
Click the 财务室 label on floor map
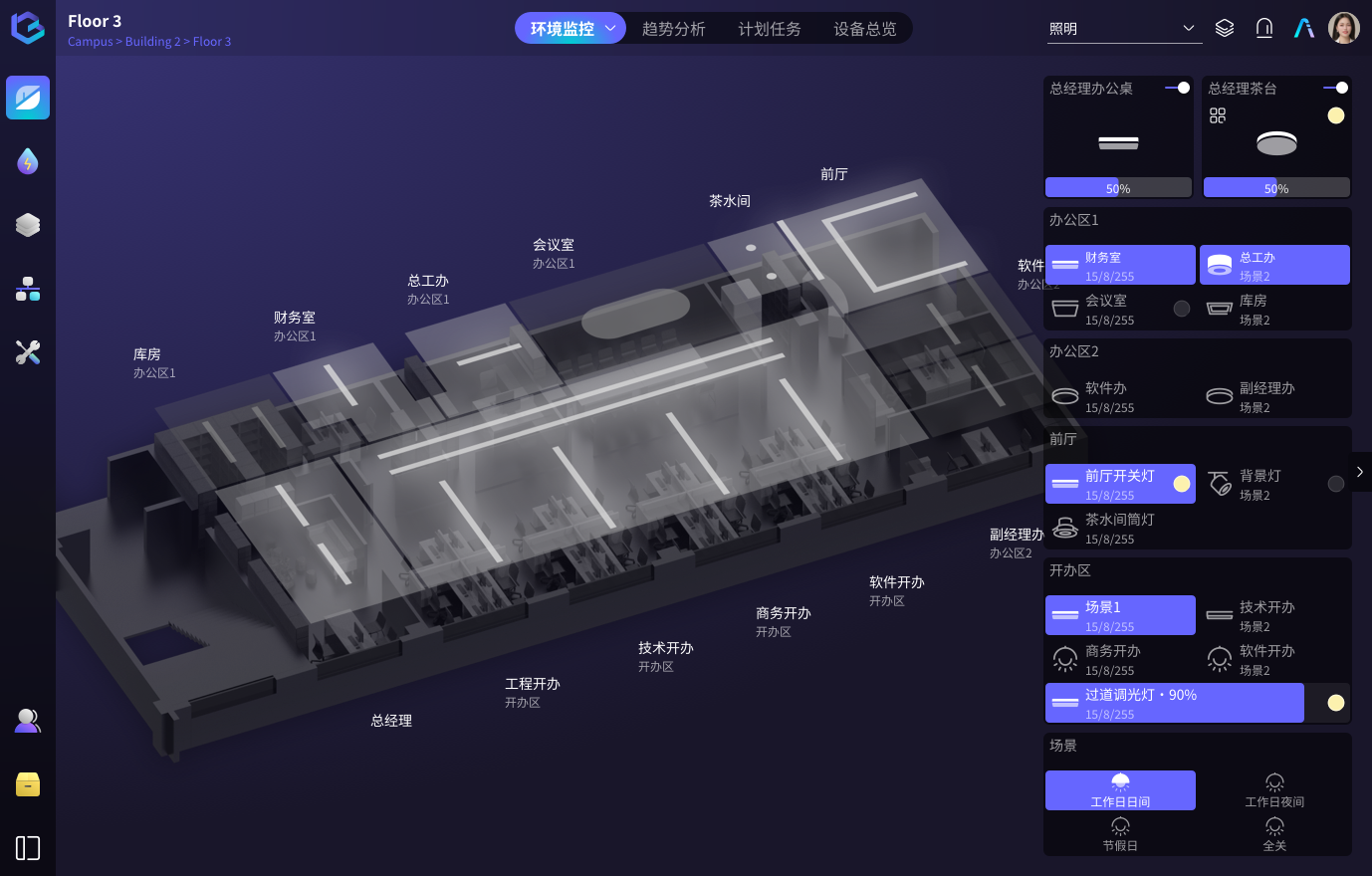295,318
